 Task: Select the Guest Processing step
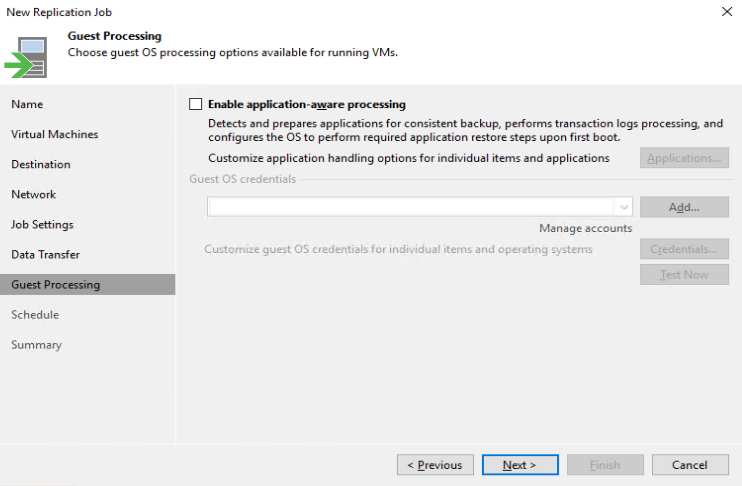55,285
